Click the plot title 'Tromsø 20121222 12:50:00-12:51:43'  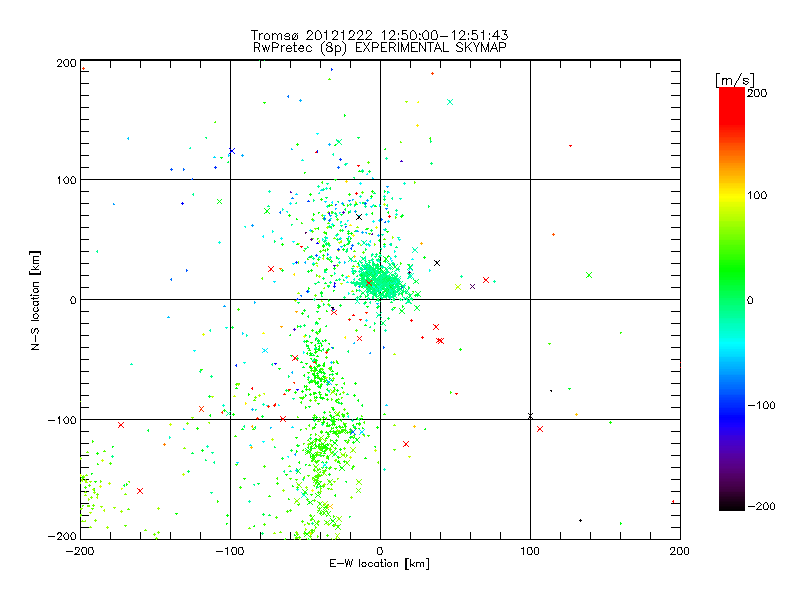379,35
